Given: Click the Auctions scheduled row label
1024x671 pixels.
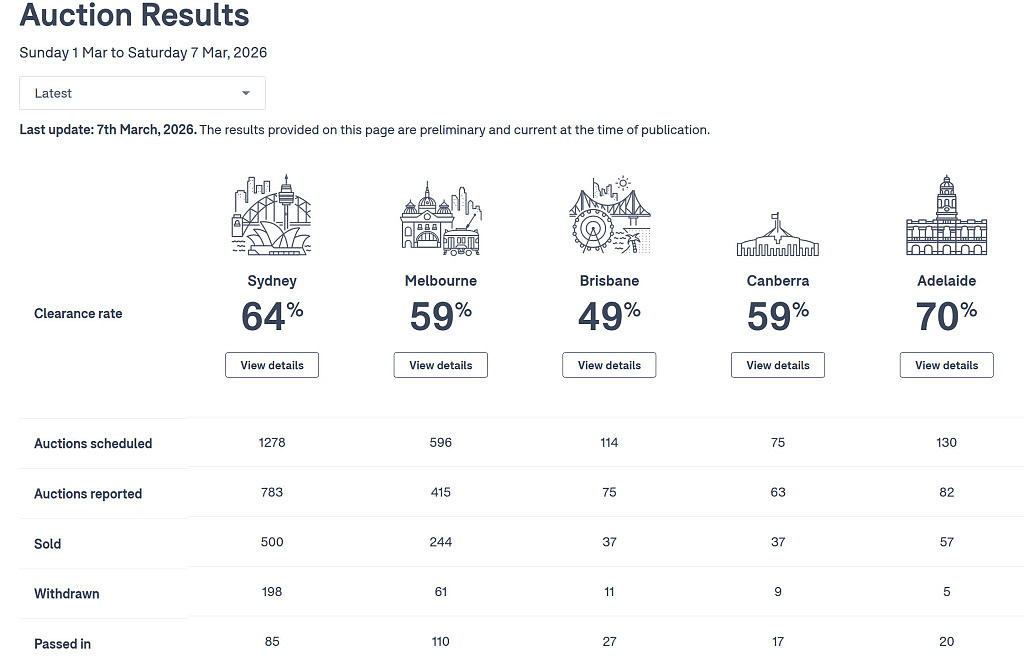Looking at the screenshot, I should pos(93,444).
